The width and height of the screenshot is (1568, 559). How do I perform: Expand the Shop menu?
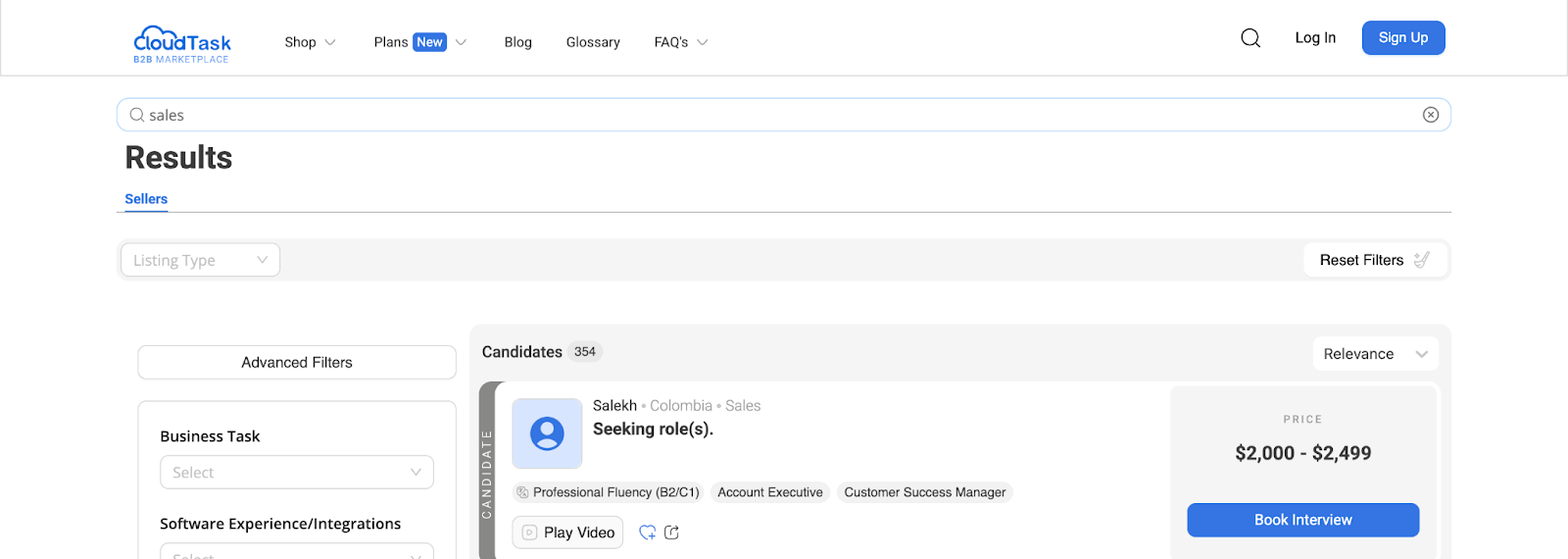point(310,42)
